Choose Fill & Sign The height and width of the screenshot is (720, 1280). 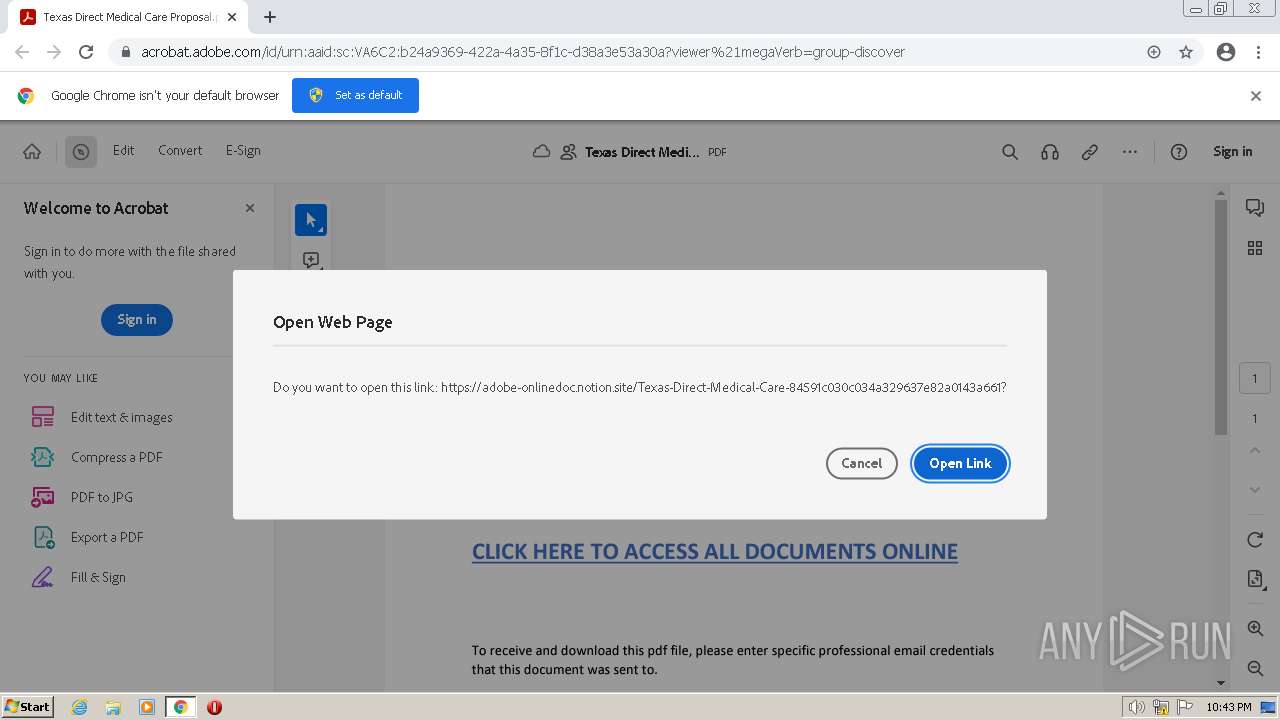tap(98, 577)
